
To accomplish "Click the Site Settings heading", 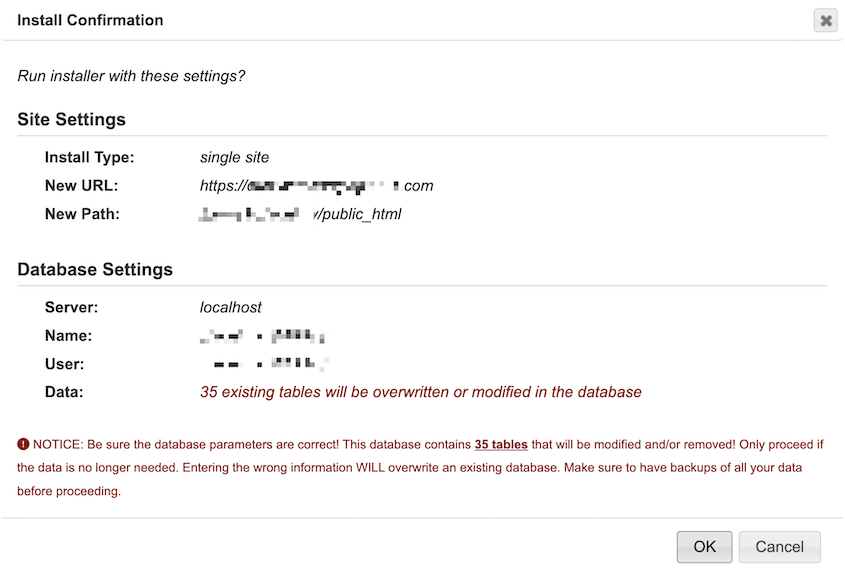I will (71, 119).
